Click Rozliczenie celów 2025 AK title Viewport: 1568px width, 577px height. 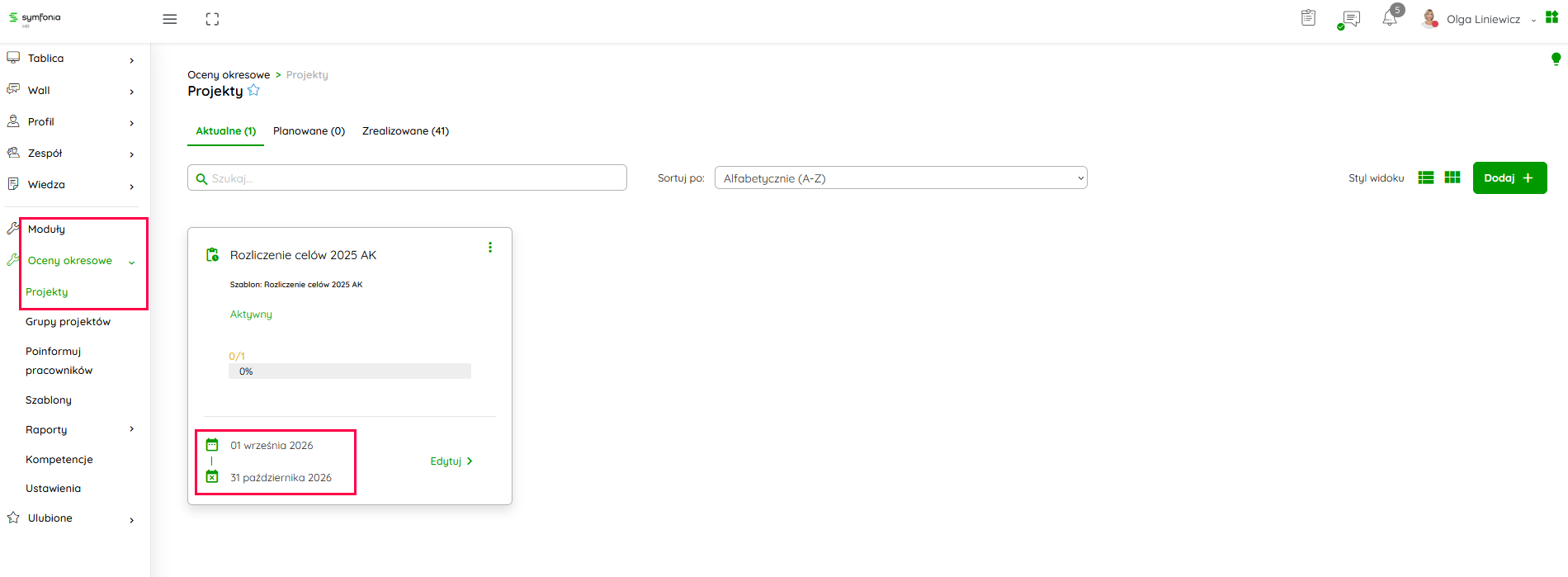tap(303, 255)
